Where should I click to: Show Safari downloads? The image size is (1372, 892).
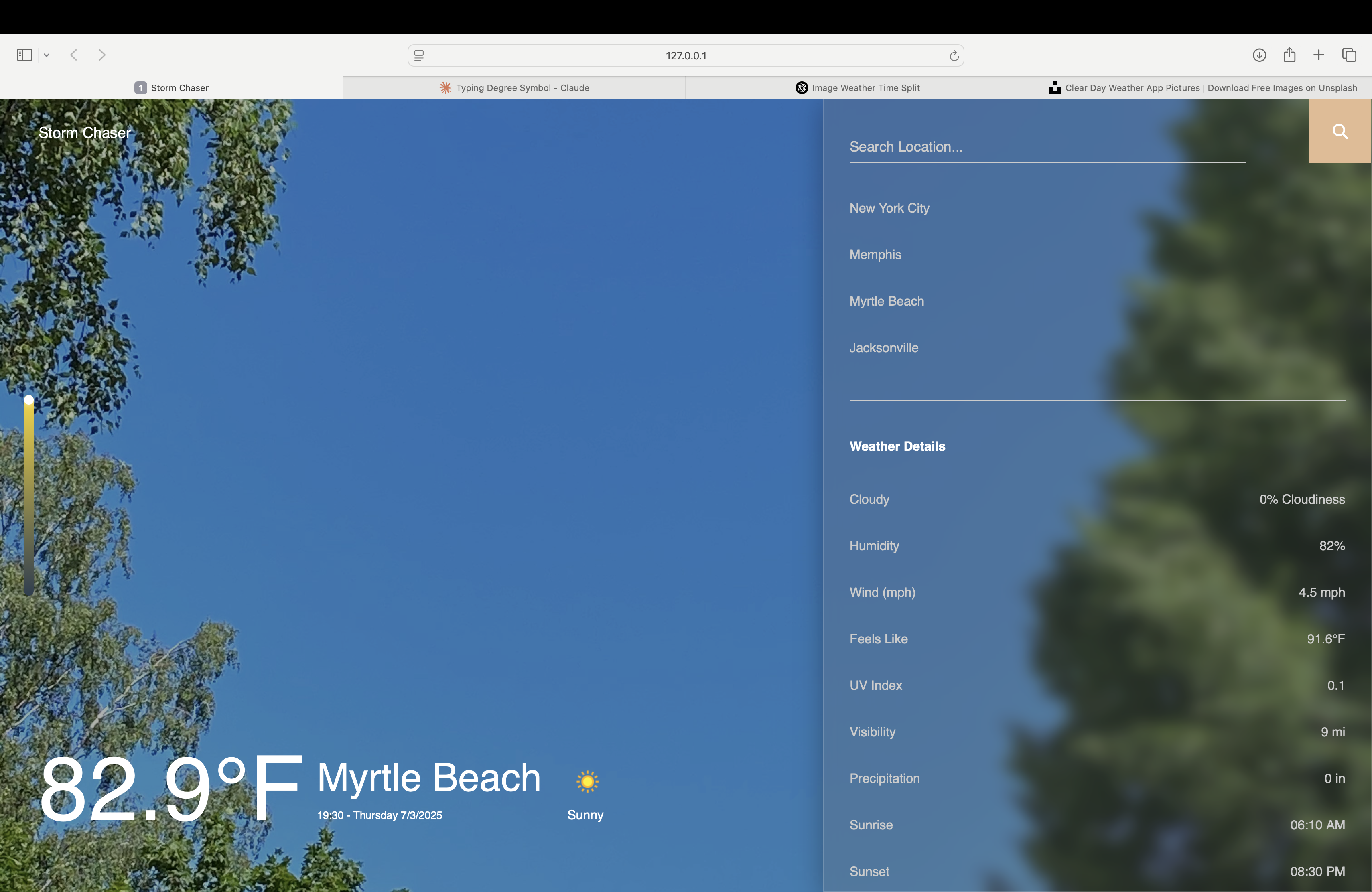(1259, 55)
